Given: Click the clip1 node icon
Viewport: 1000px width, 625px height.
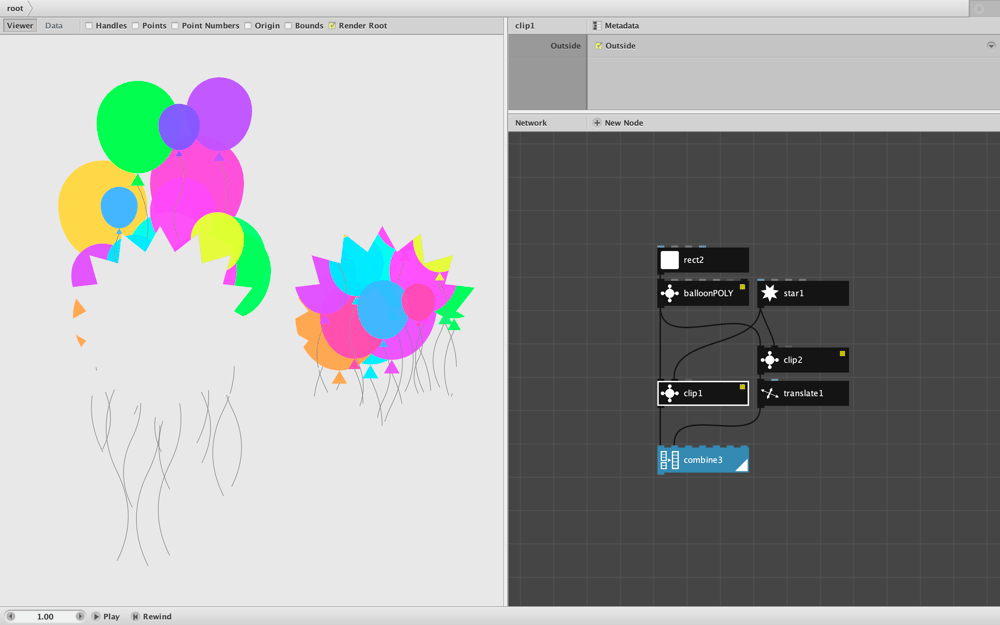Looking at the screenshot, I should [669, 393].
